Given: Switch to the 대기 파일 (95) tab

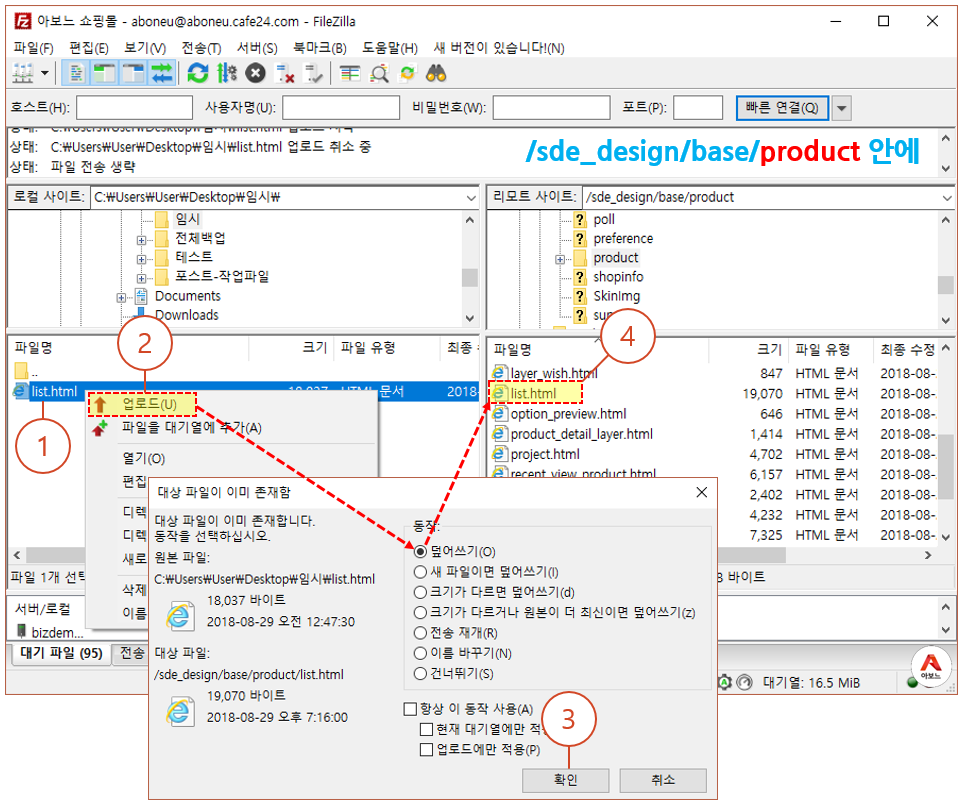Looking at the screenshot, I should point(61,653).
